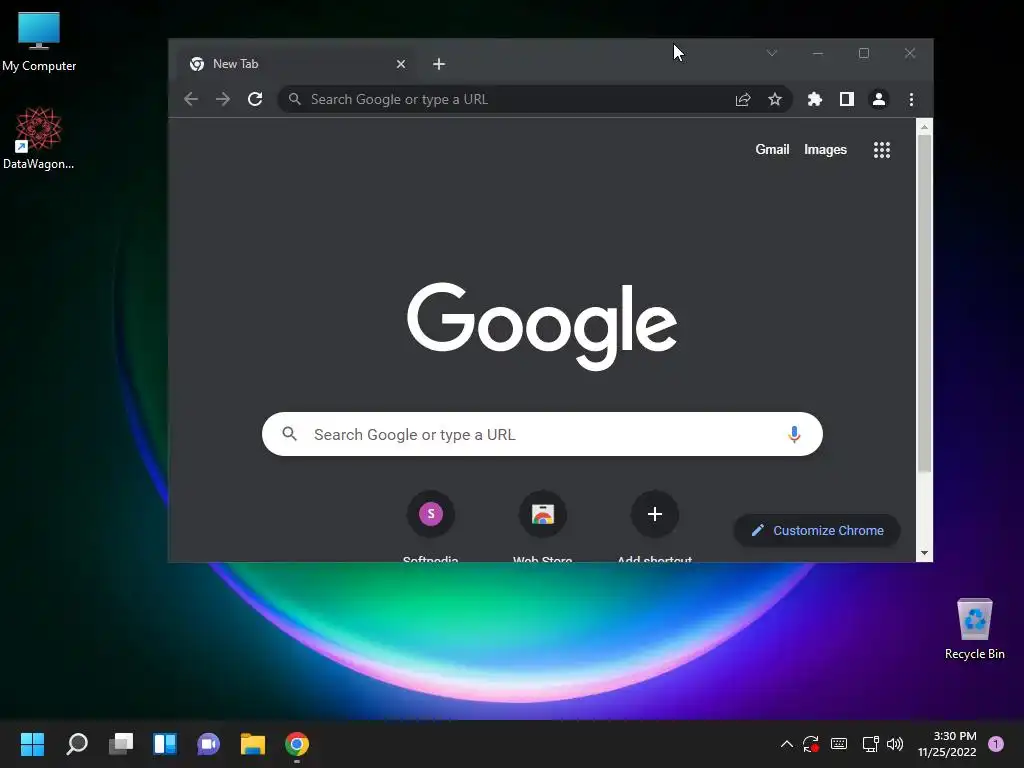Click the page vertical scrollbar thumb
Screen dimensions: 1024x768
click(x=923, y=304)
